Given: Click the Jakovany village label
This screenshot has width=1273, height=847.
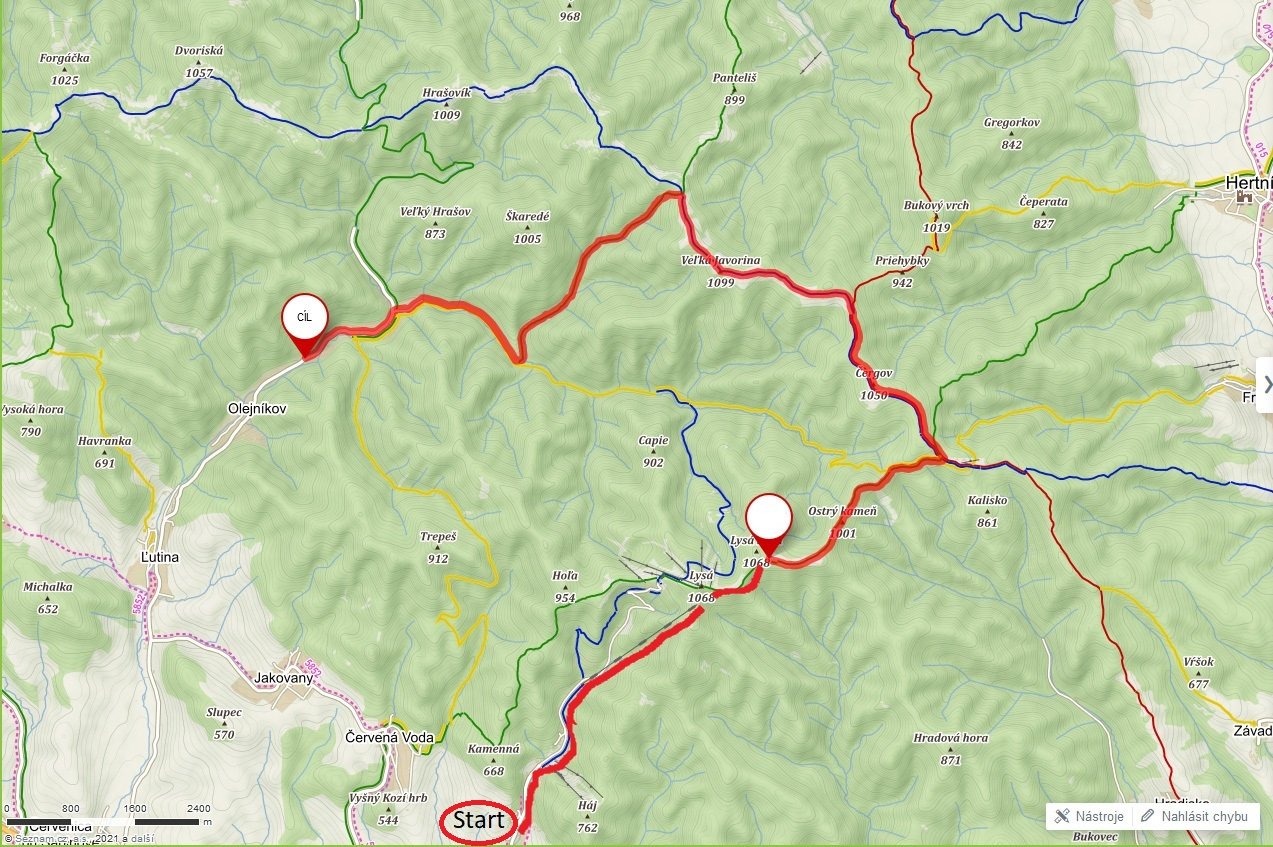Looking at the screenshot, I should click(284, 678).
